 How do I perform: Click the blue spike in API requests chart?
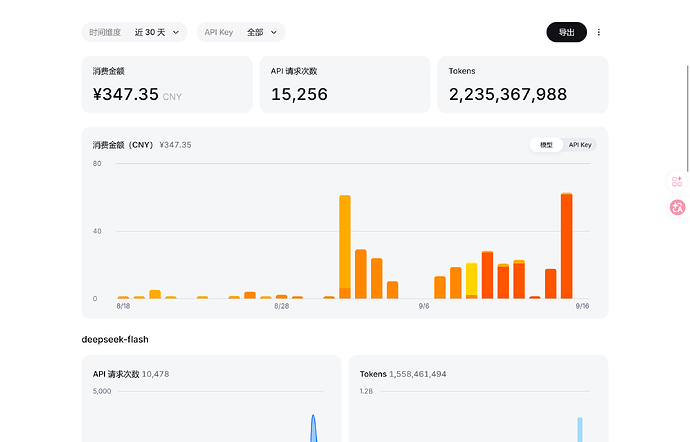[x=313, y=428]
